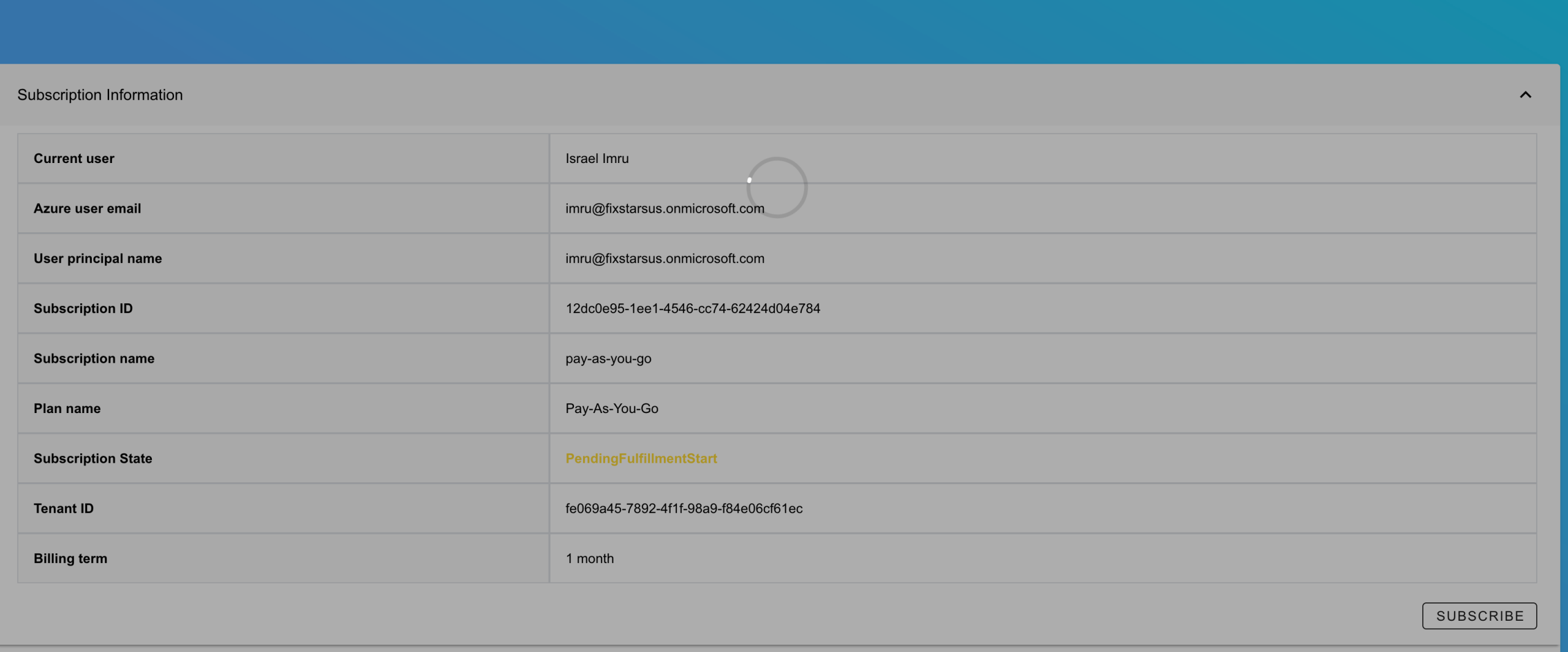
Task: Click the circular loading spinner
Action: [777, 188]
